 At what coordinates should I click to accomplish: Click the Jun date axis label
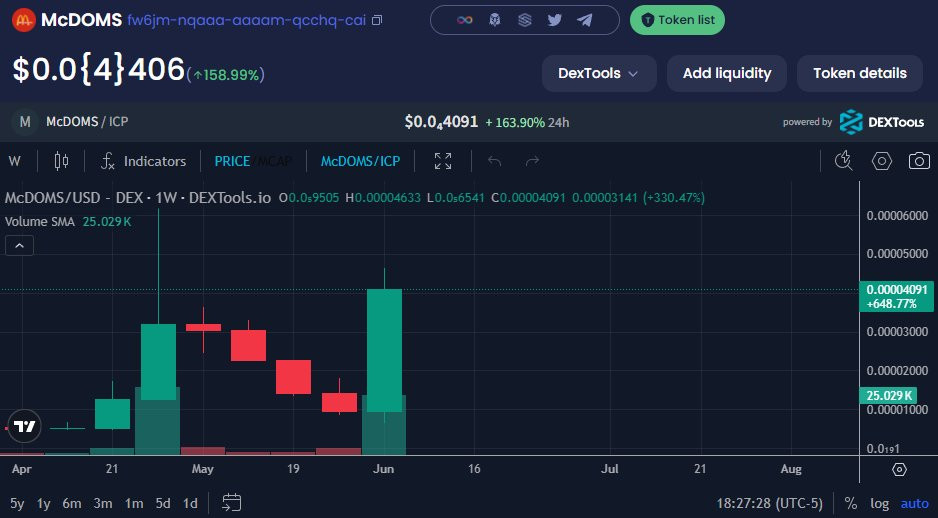(383, 469)
